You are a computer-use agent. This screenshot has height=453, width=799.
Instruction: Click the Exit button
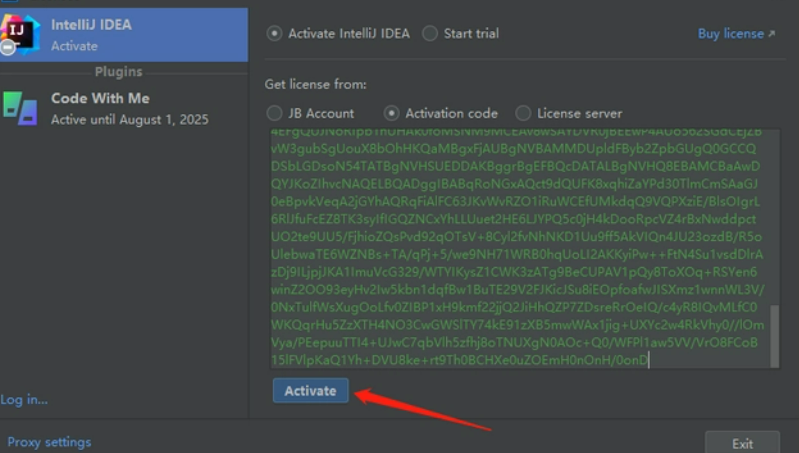(742, 443)
